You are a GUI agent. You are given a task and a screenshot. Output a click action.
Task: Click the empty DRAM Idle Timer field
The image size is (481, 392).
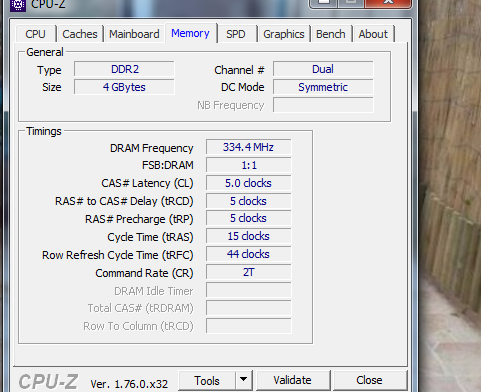tap(249, 290)
